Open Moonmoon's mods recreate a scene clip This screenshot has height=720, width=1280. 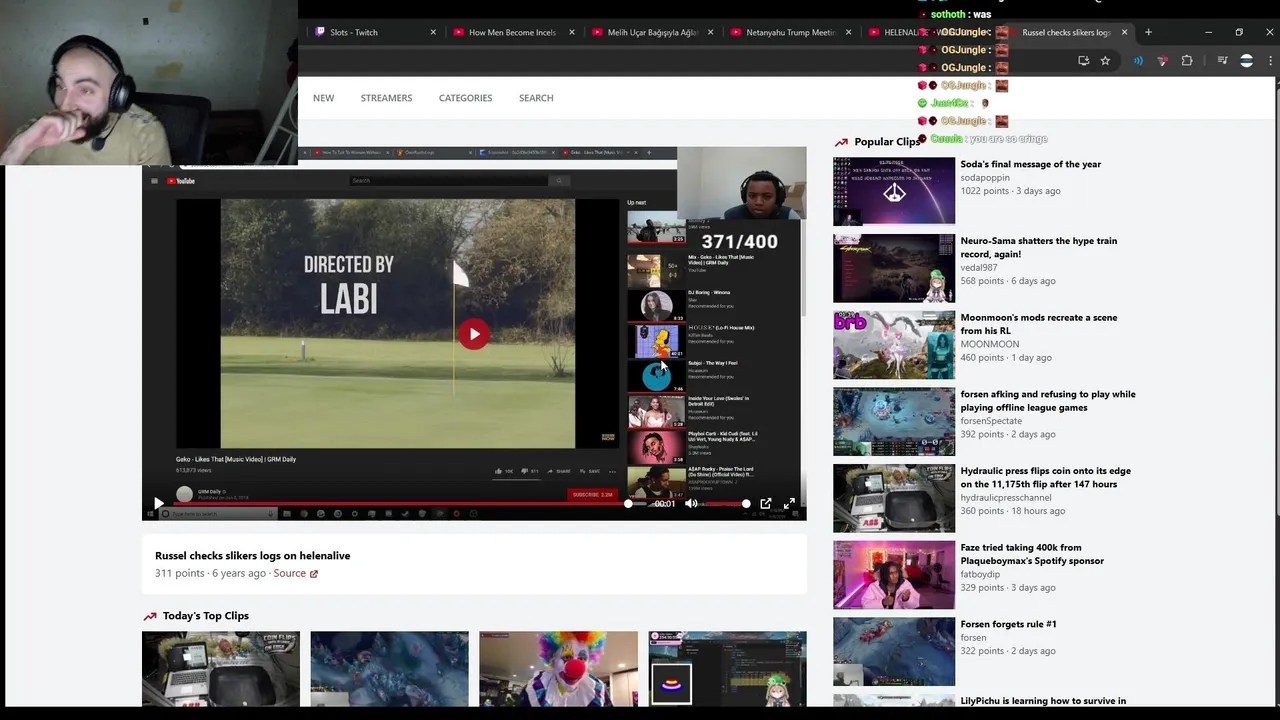(x=1038, y=324)
